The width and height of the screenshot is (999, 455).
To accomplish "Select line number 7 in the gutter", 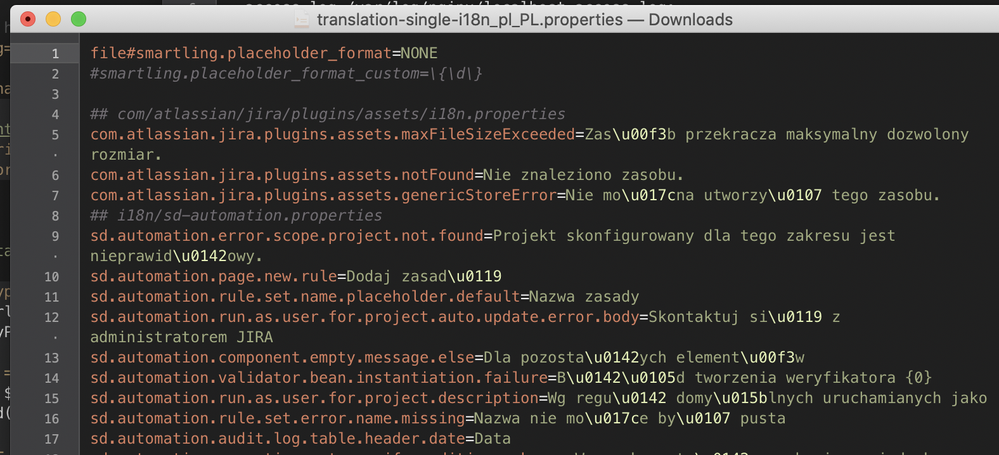I will (55, 196).
